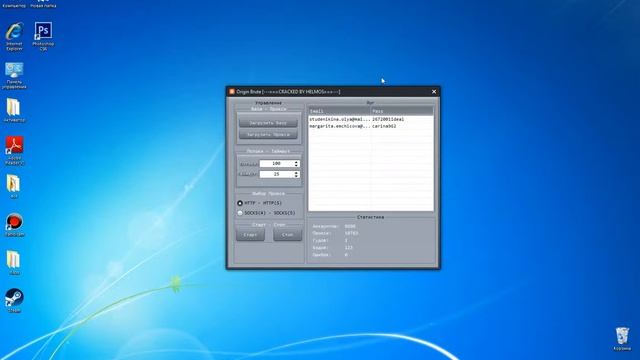Click the Загрузить Базу button
This screenshot has width=640, height=360.
268,123
